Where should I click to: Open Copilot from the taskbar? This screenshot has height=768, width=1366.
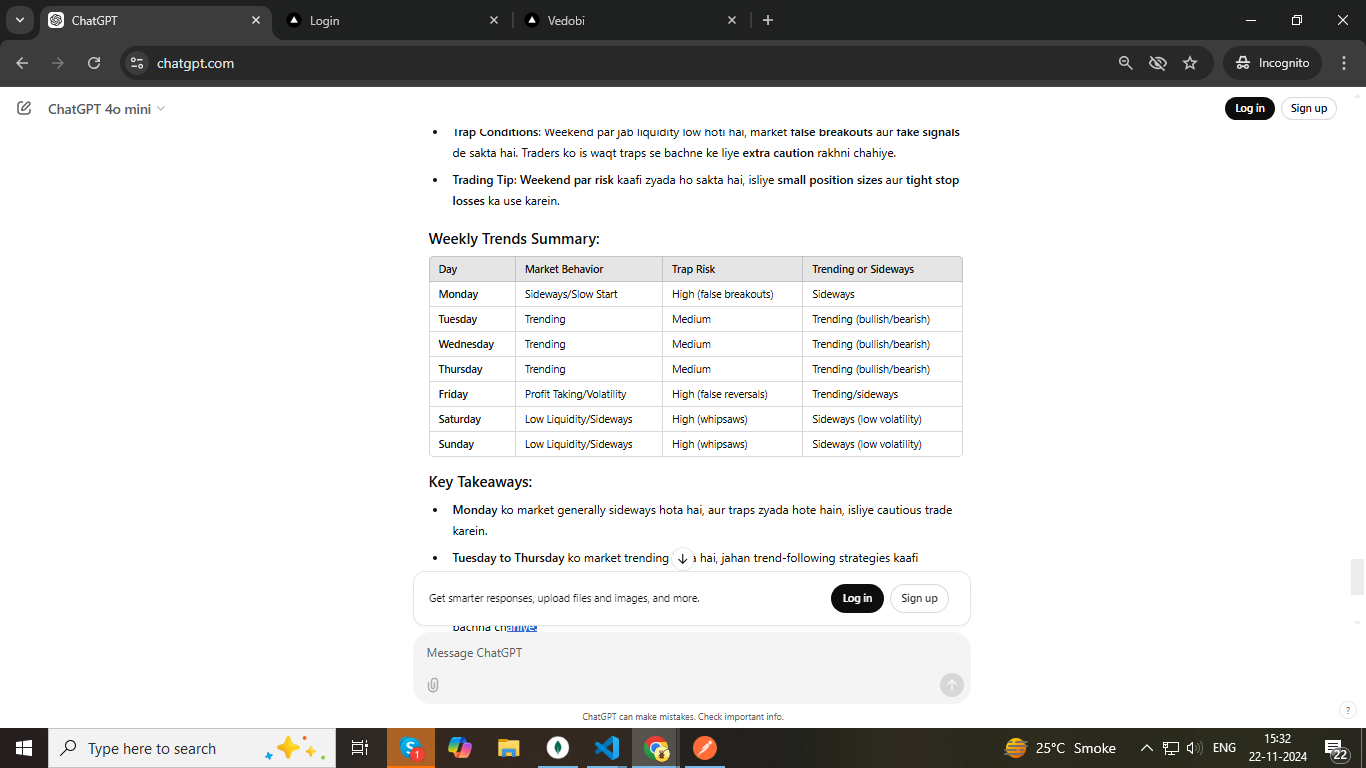click(460, 748)
